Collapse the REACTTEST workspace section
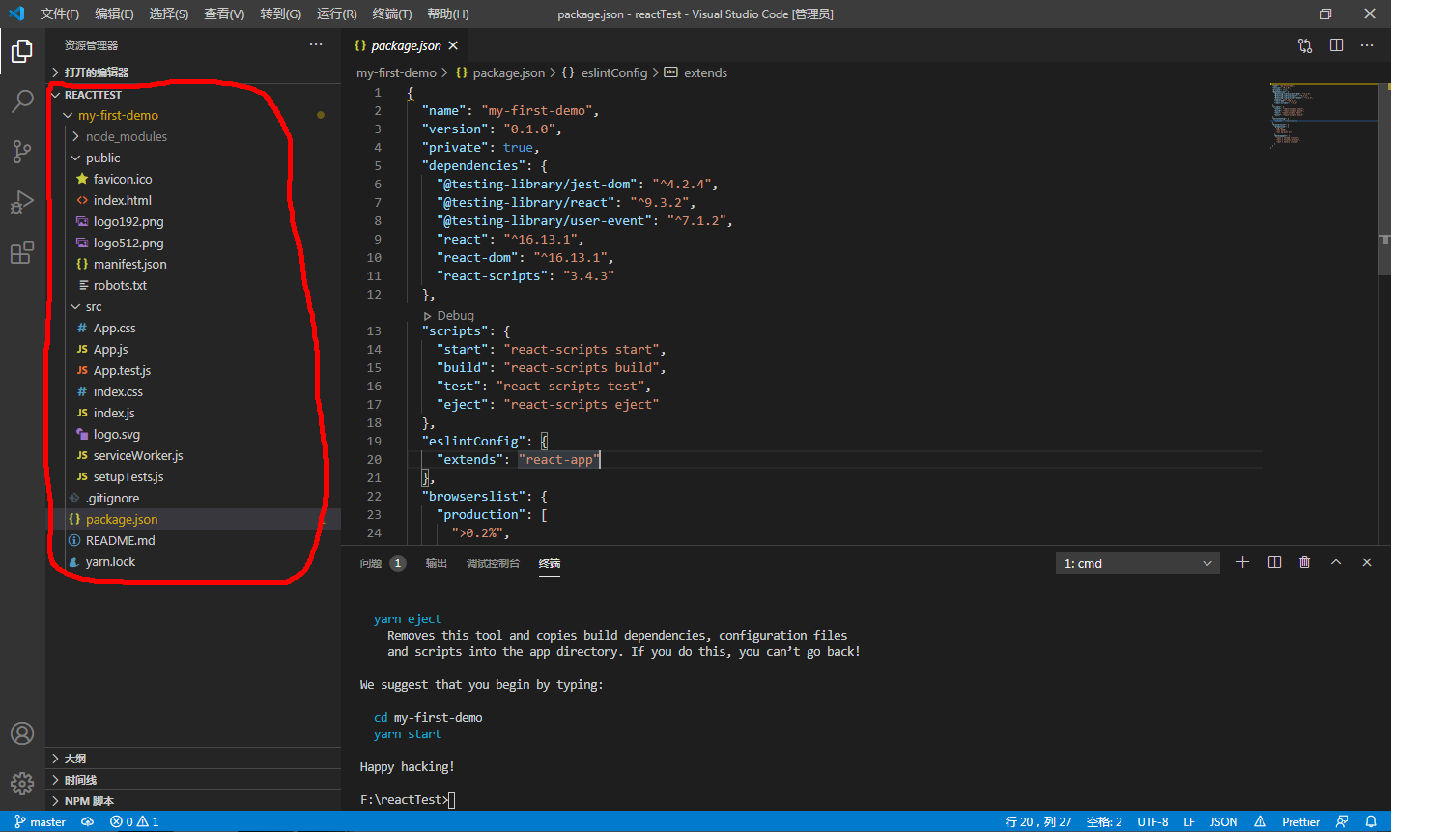This screenshot has width=1432, height=832. 193,95
